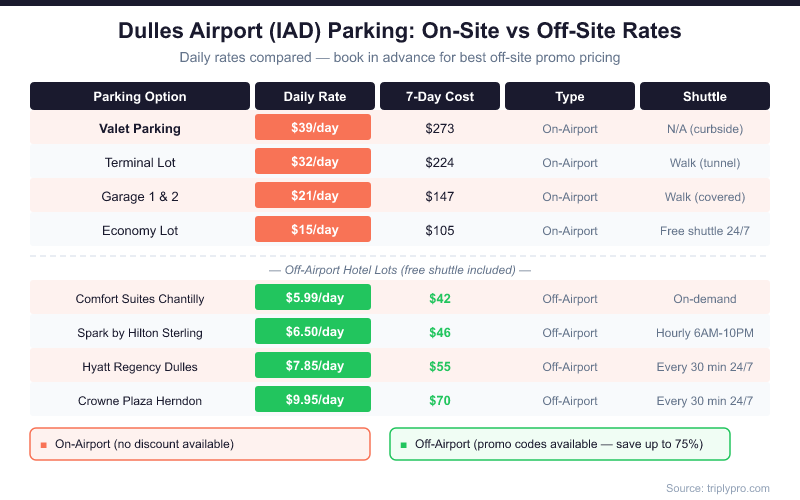Click the $6.50/day Spark by Hilton badge
Viewport: 800px width, 500px height.
pyautogui.click(x=313, y=332)
